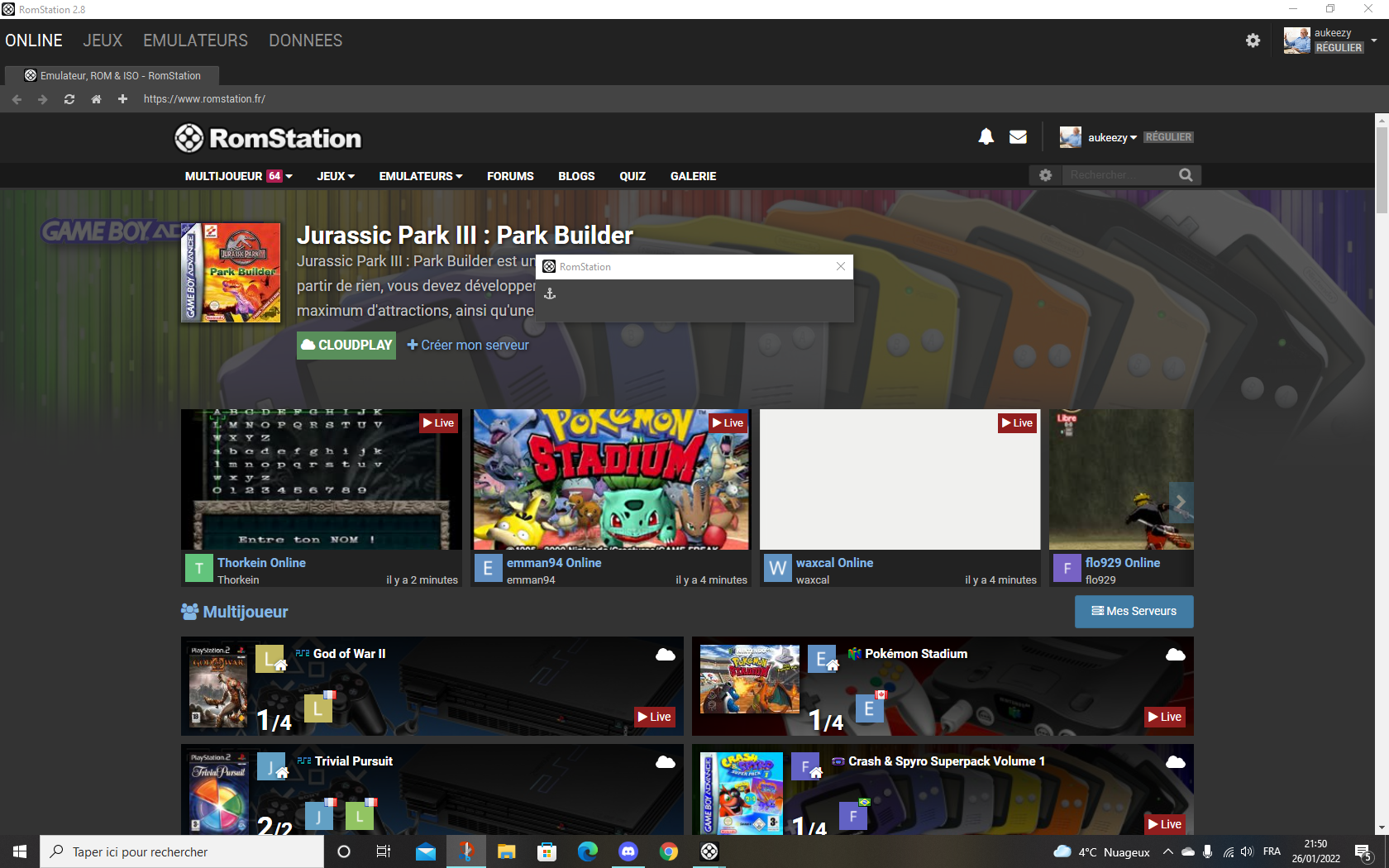Open Thorkein Online stream link
This screenshot has height=868, width=1389.
point(261,562)
